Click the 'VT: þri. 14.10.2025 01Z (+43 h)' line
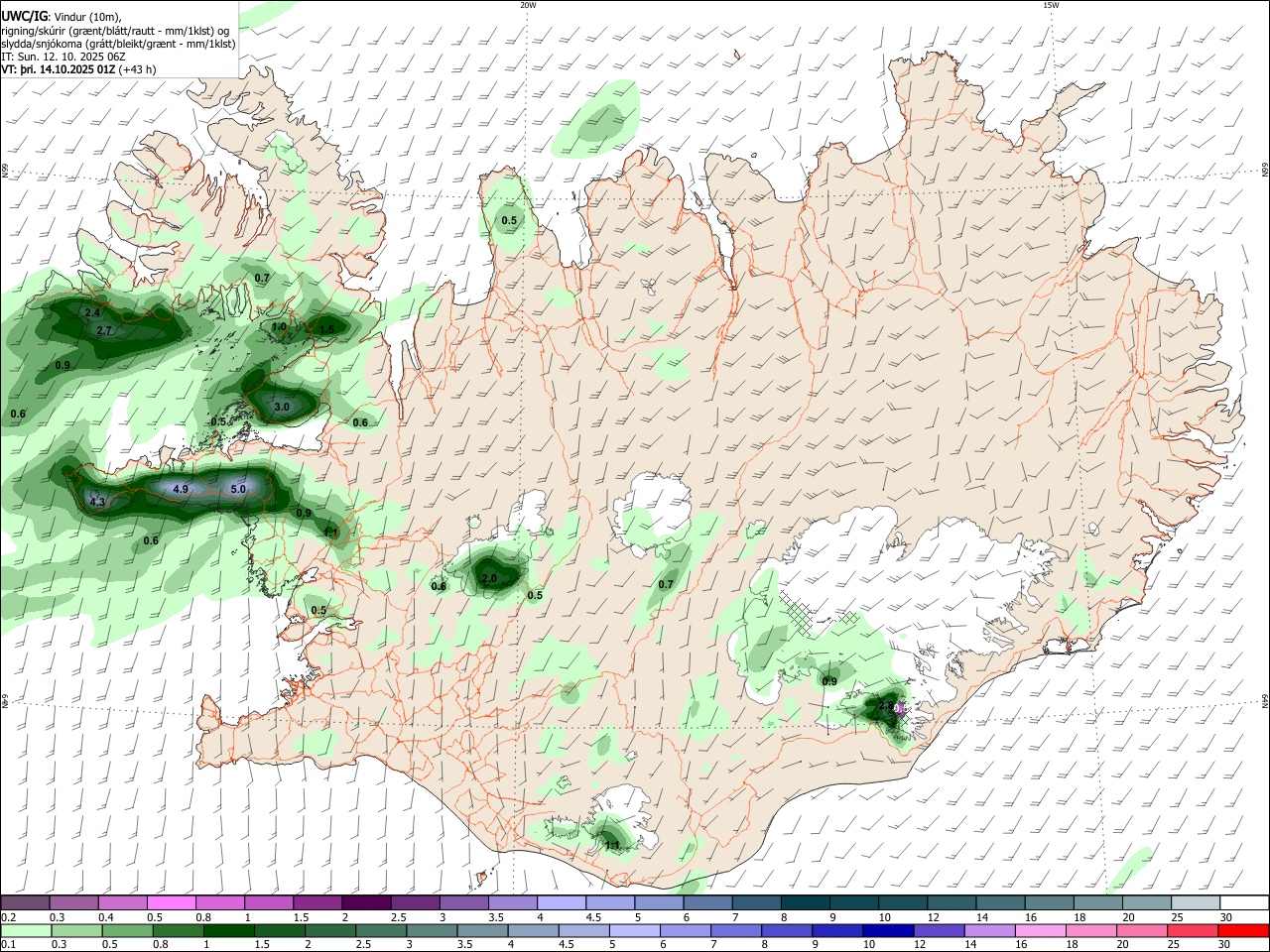The image size is (1270, 952). (x=78, y=69)
